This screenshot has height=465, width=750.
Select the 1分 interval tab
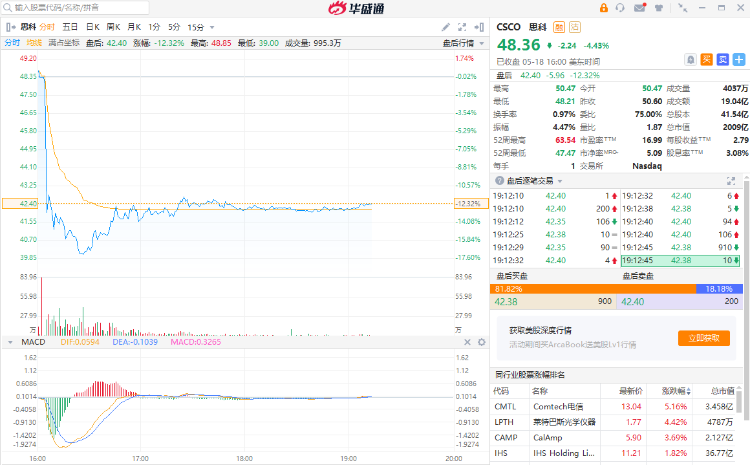pos(154,27)
